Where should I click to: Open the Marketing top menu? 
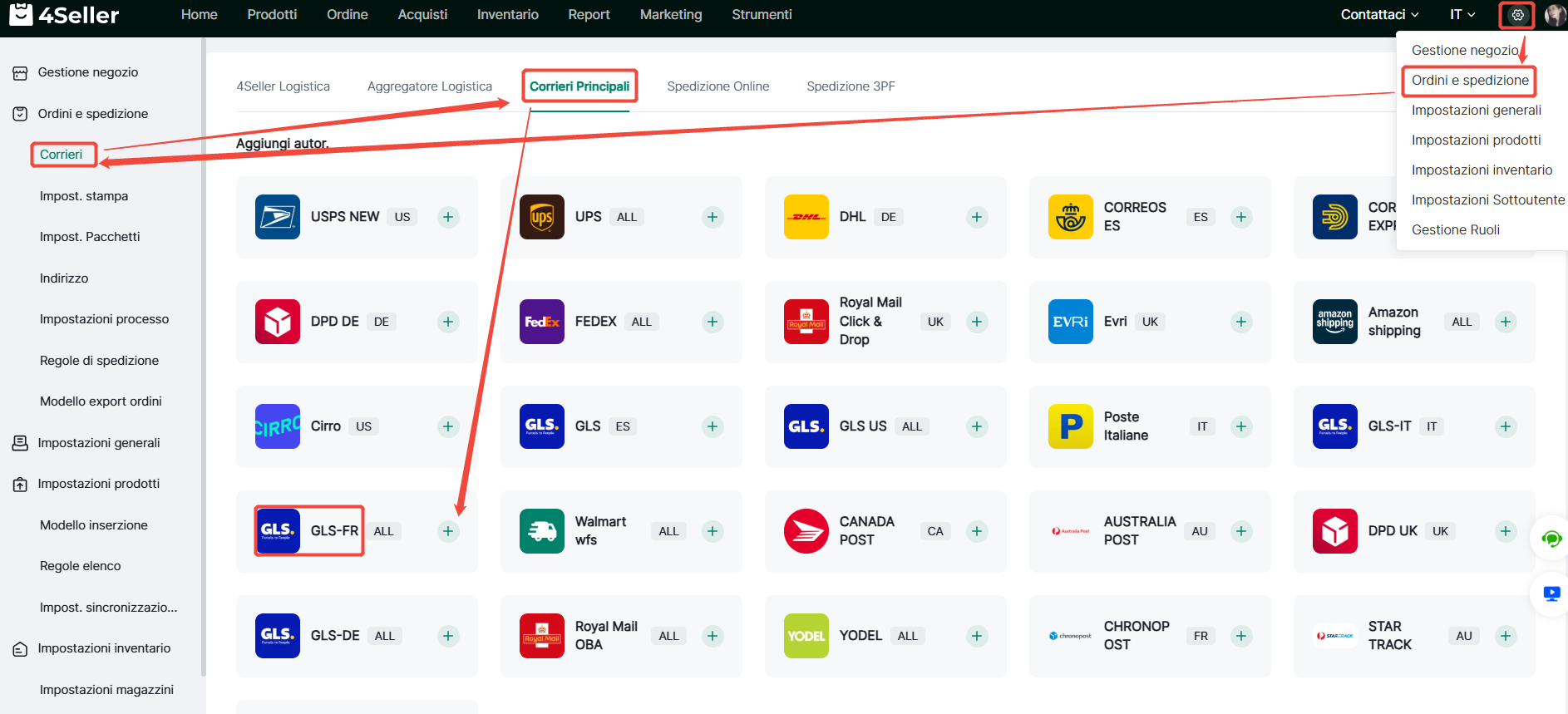click(x=671, y=14)
